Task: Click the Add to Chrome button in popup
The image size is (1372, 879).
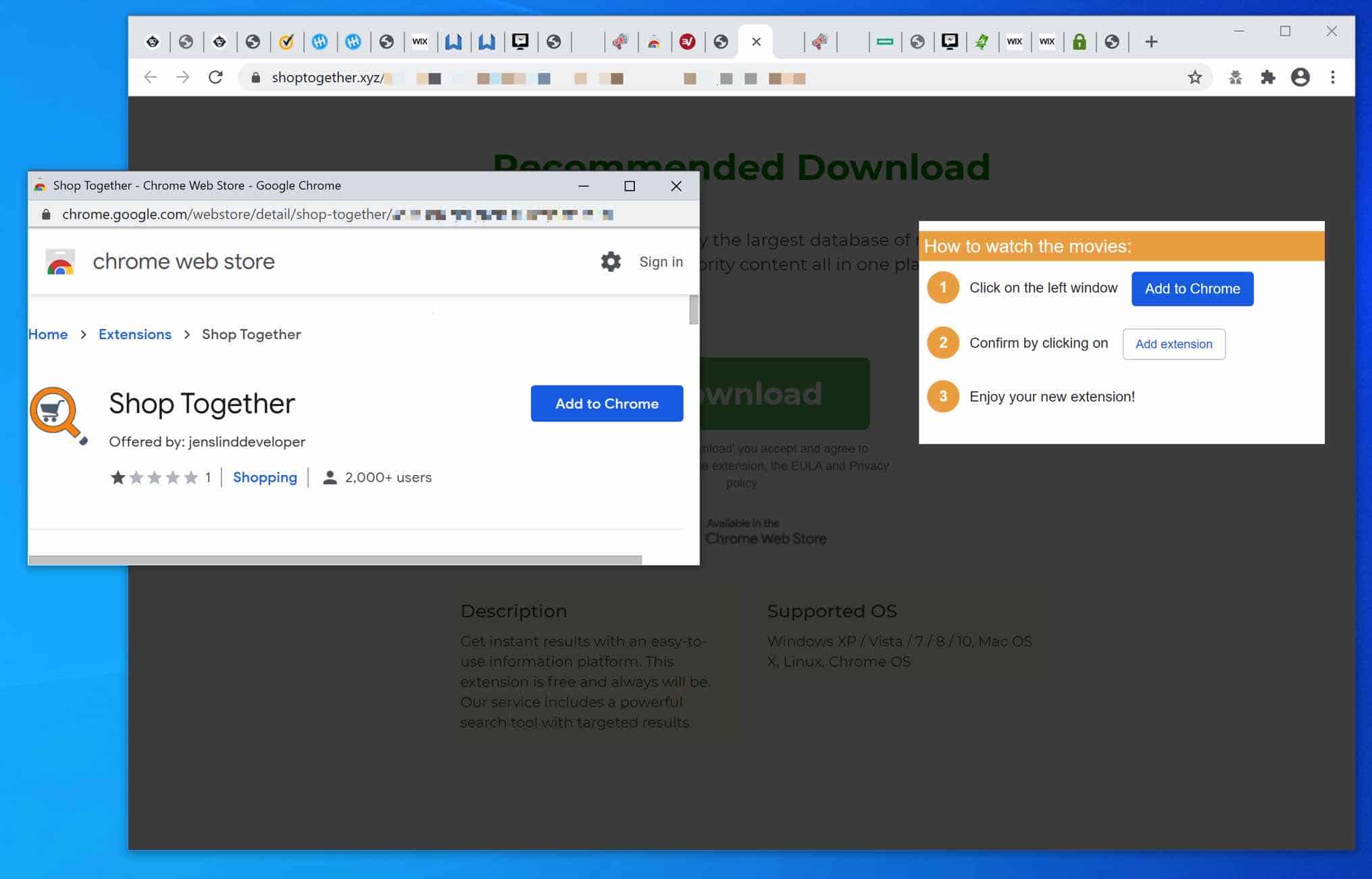Action: coord(606,403)
